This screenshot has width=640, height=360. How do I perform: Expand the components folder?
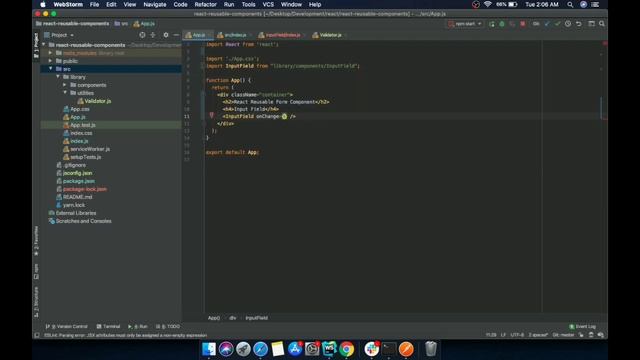coord(65,85)
